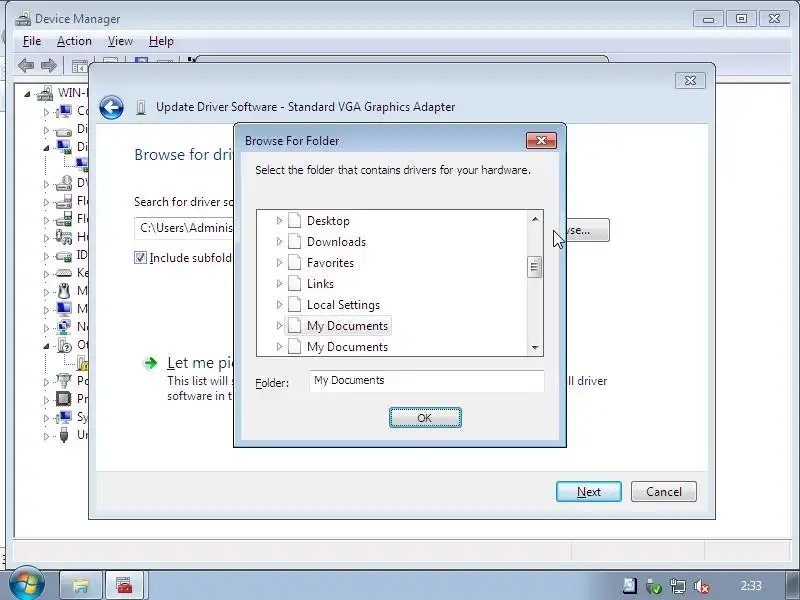
Task: Expand the Processors category in Device Manager
Action: (46, 399)
